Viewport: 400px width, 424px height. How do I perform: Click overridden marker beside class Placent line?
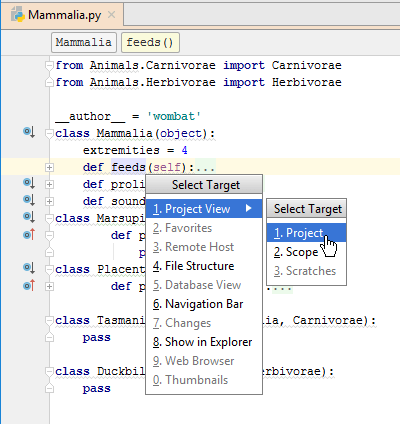(x=29, y=268)
